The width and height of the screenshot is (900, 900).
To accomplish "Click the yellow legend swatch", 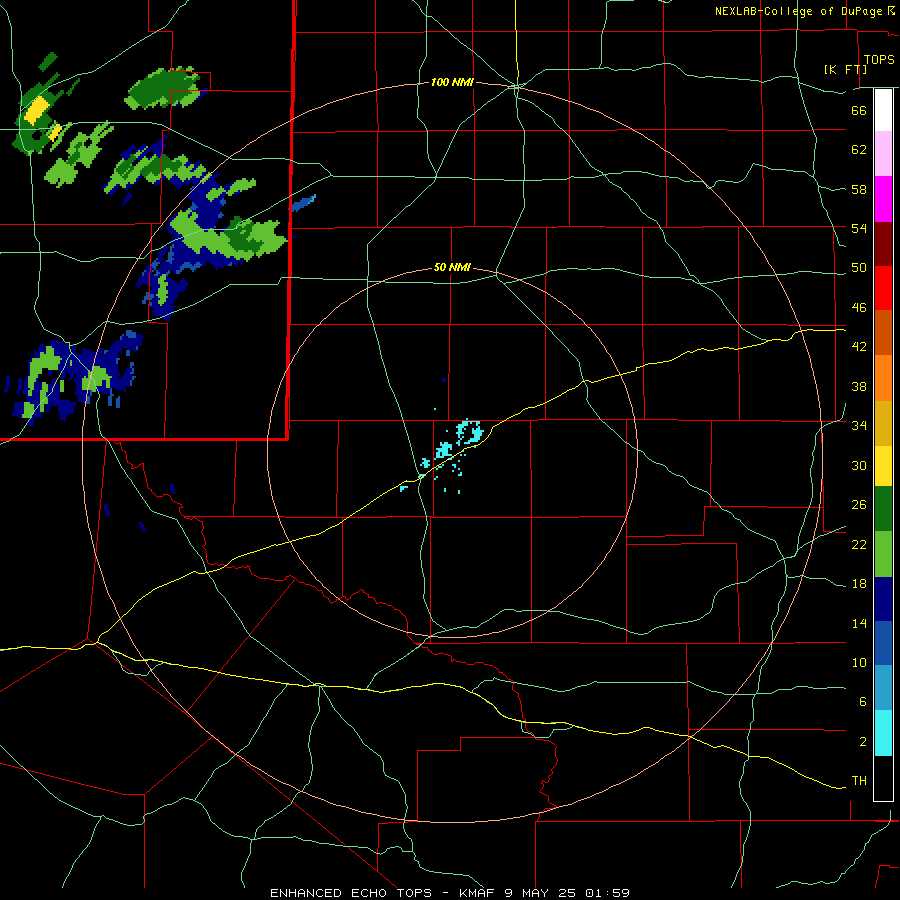I will tap(883, 465).
